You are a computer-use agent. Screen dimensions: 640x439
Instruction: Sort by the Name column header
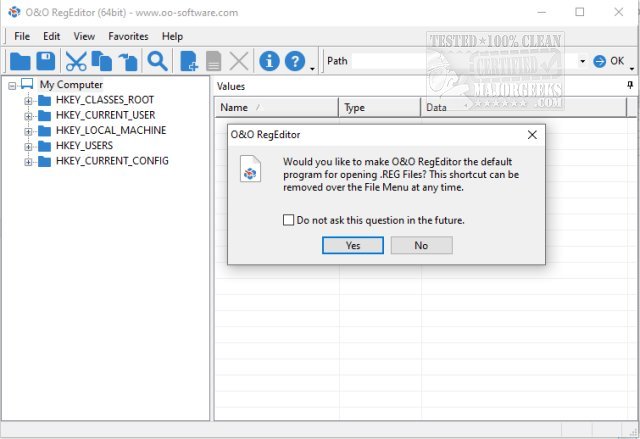tap(276, 107)
